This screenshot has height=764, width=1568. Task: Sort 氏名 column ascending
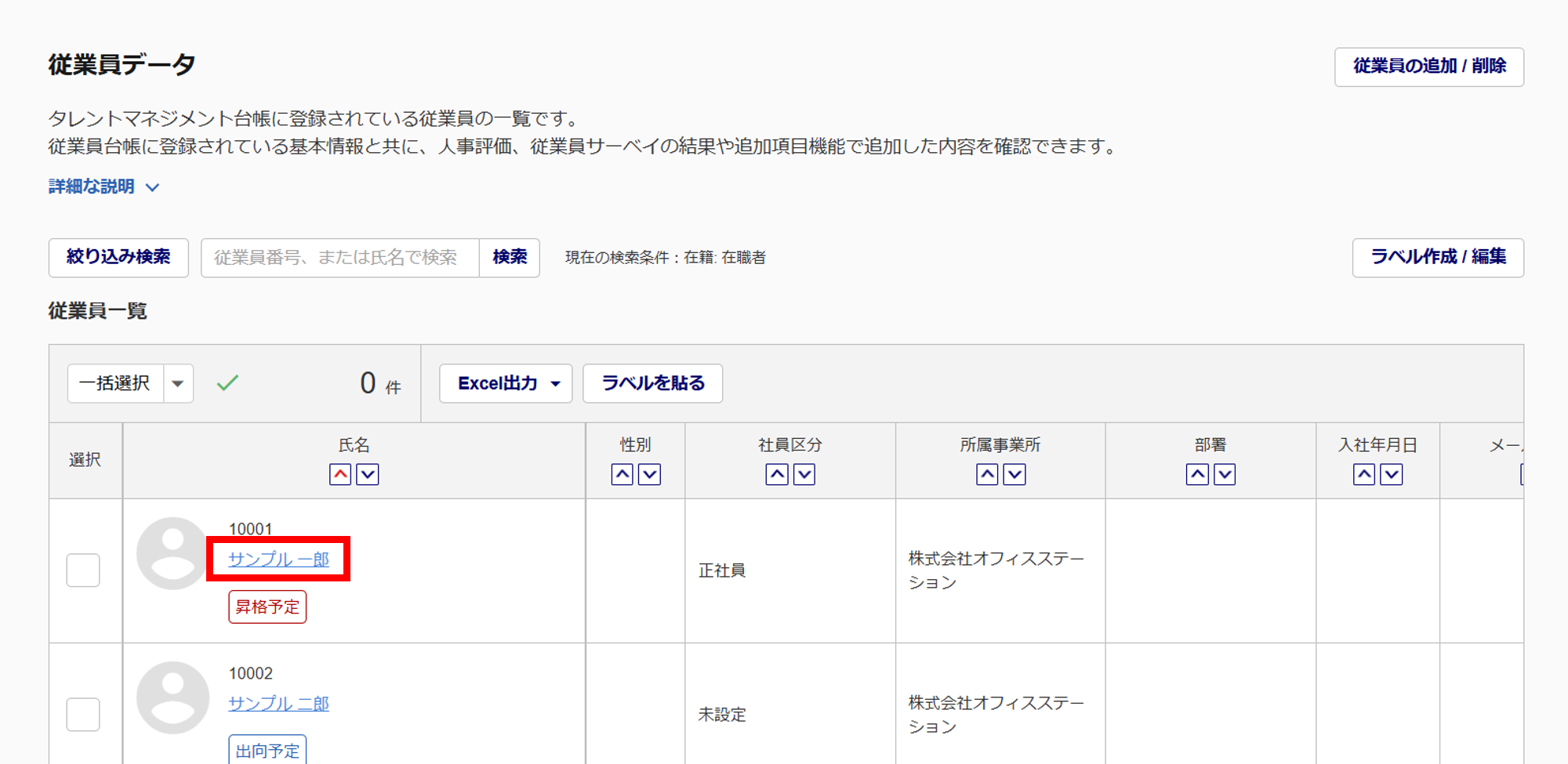tap(340, 474)
